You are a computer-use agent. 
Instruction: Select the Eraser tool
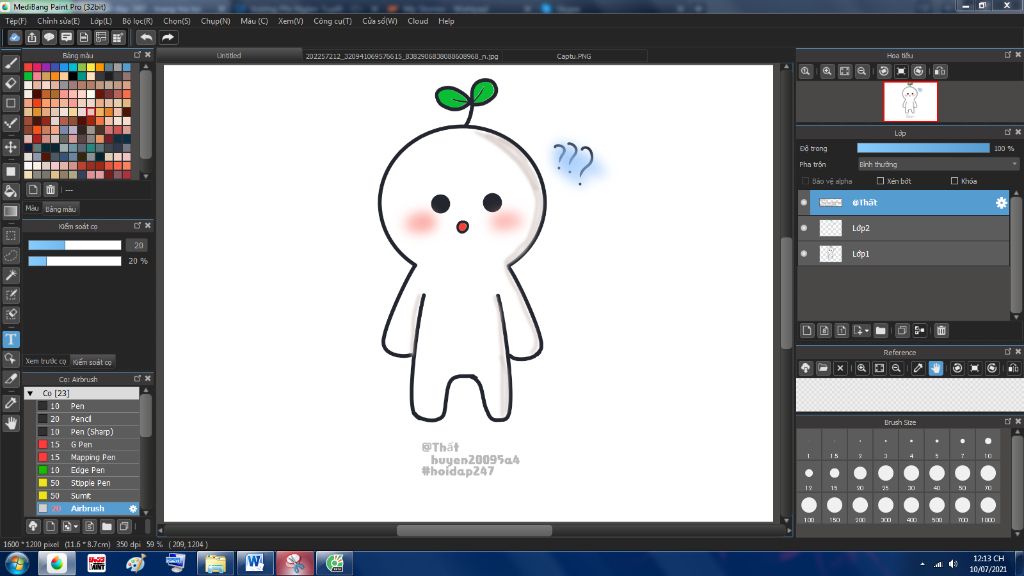pyautogui.click(x=11, y=84)
